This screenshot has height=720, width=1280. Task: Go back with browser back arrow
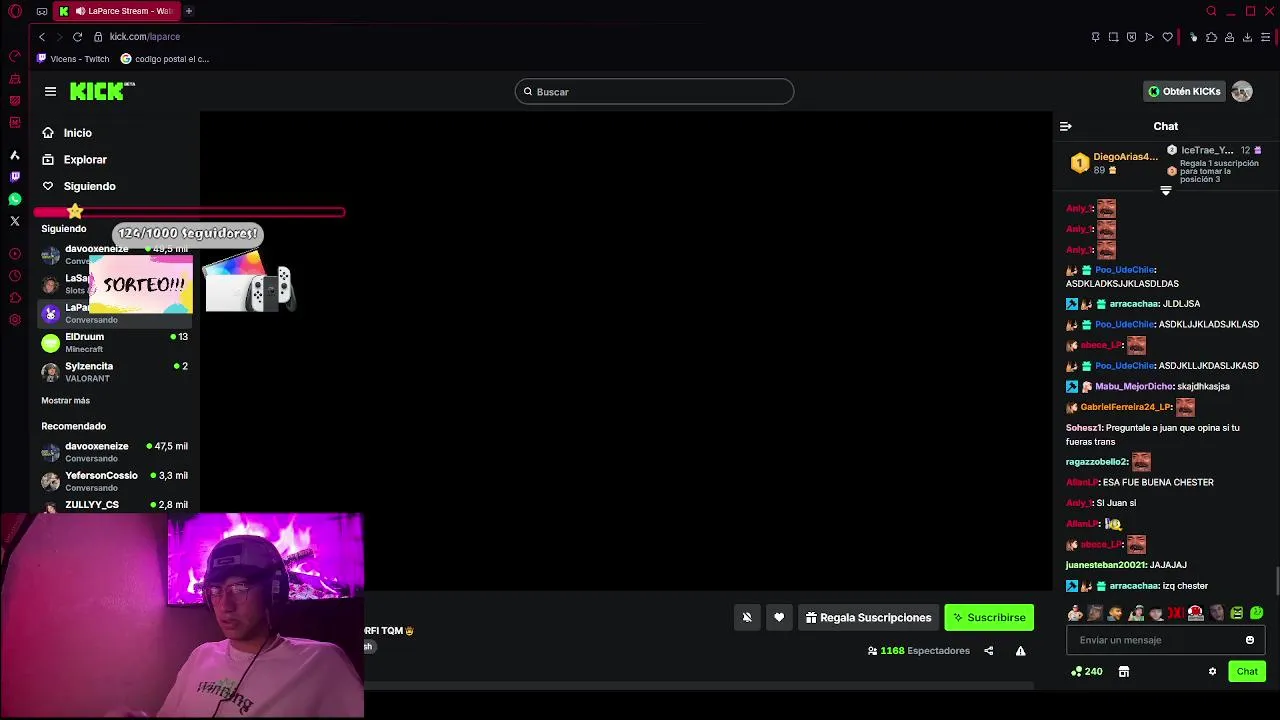(x=42, y=37)
